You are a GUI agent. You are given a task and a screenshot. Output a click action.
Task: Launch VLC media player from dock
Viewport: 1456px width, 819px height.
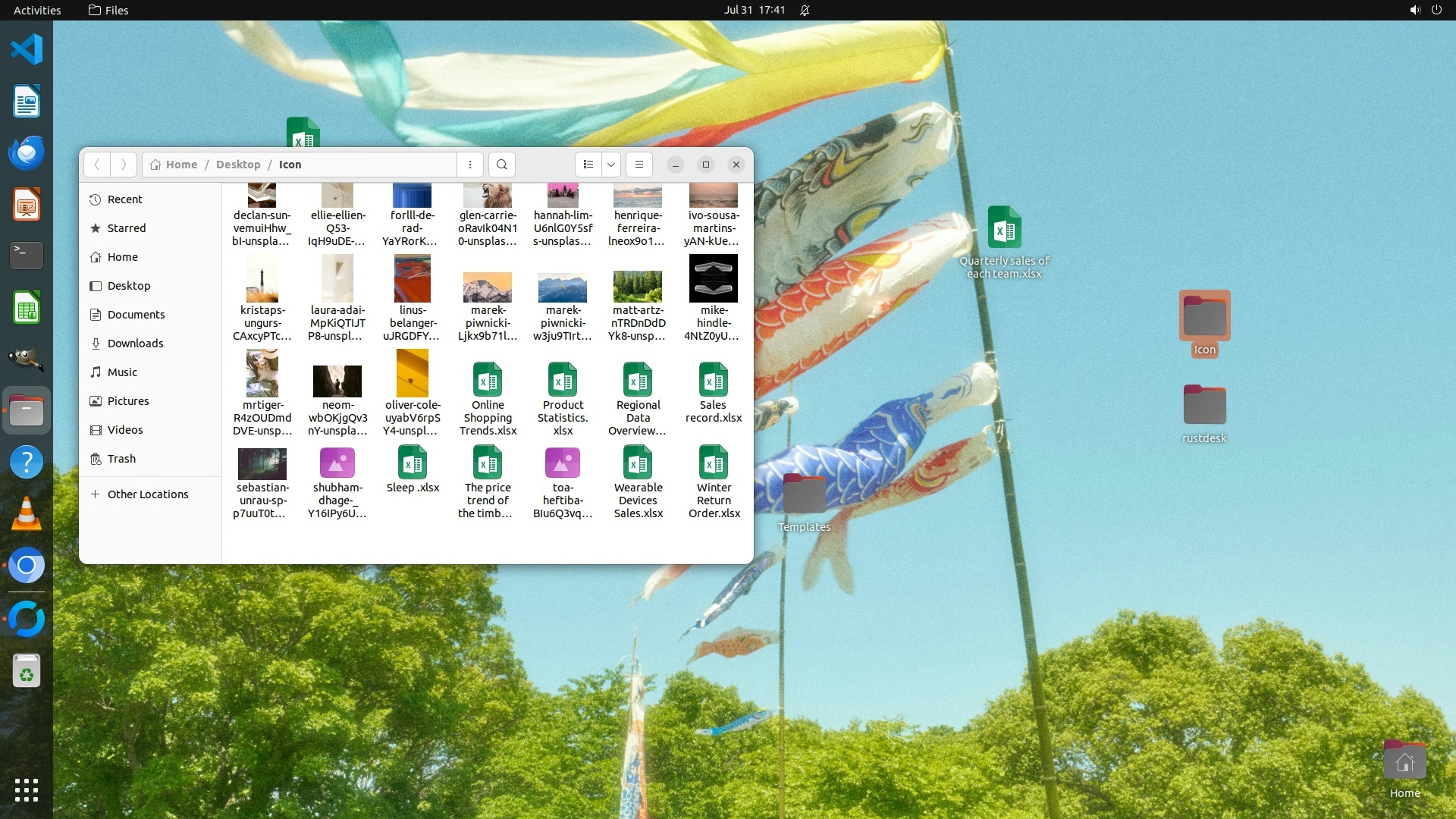[27, 514]
